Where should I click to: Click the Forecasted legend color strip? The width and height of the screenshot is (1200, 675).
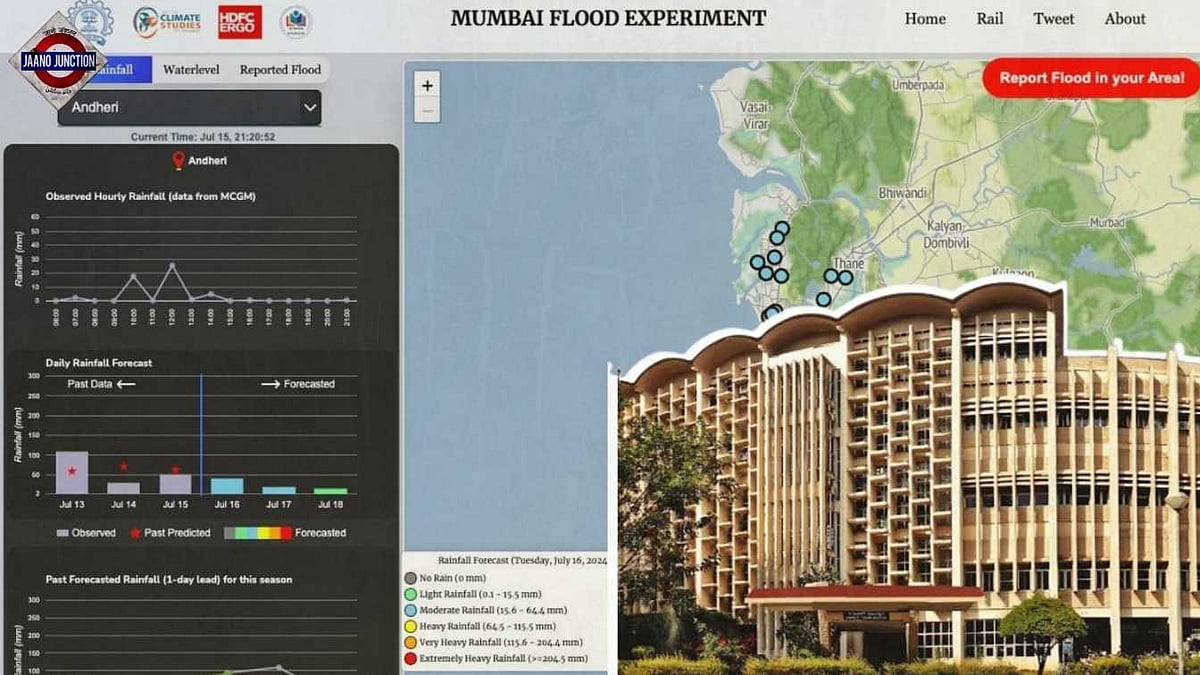point(257,533)
